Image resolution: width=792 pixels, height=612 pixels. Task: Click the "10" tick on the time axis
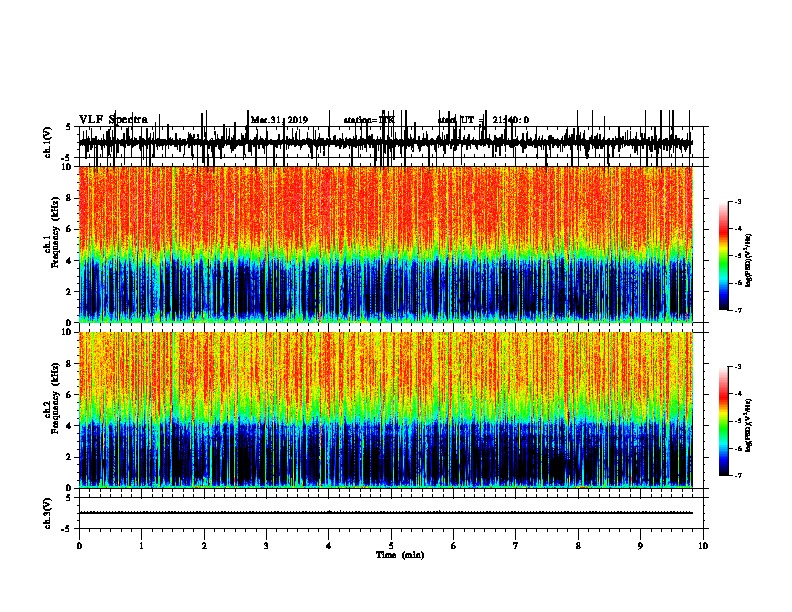coord(703,546)
